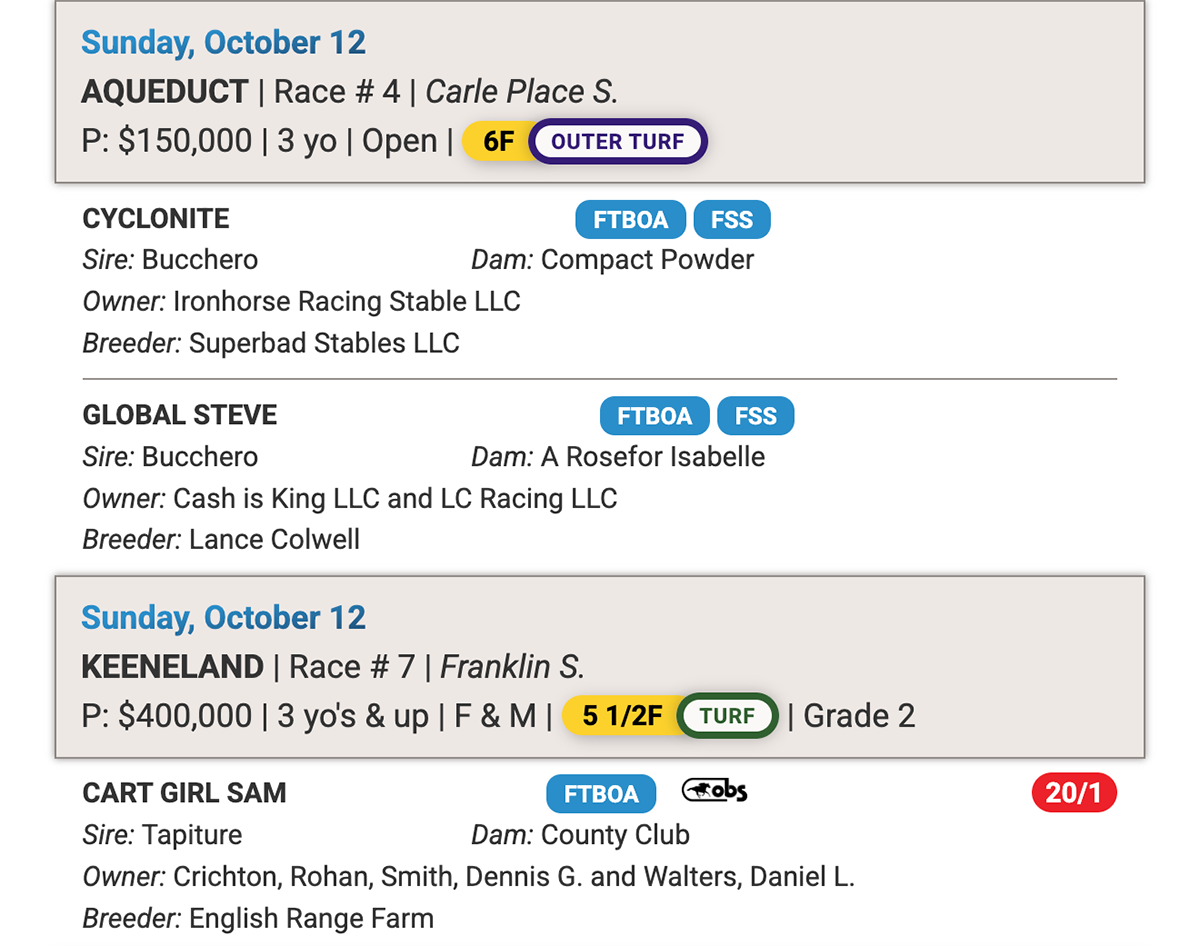1200x946 pixels.
Task: Click Cyclonite's FTBOA badge
Action: point(630,220)
